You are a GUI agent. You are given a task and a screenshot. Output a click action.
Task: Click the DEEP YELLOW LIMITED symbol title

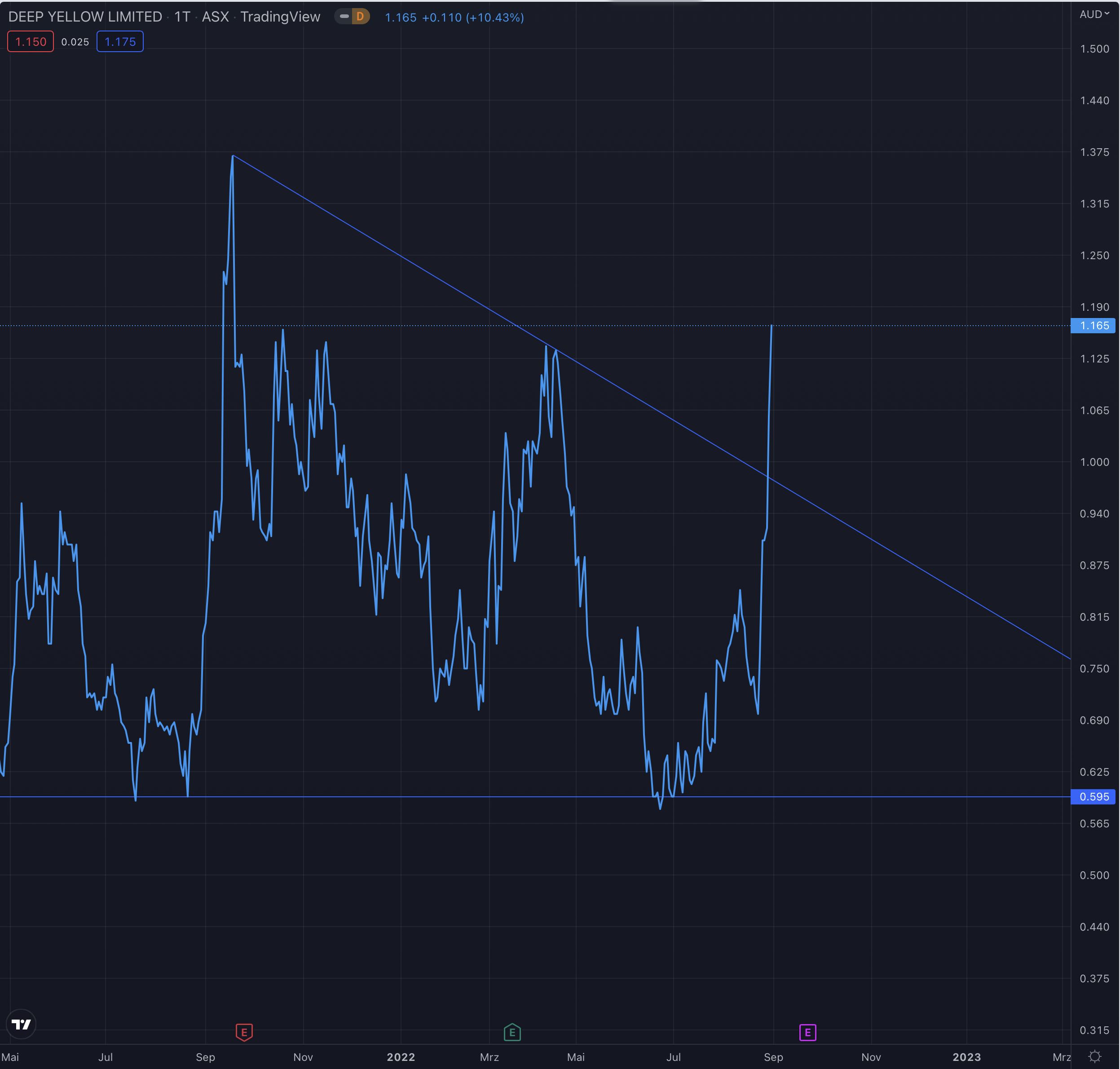(x=85, y=17)
